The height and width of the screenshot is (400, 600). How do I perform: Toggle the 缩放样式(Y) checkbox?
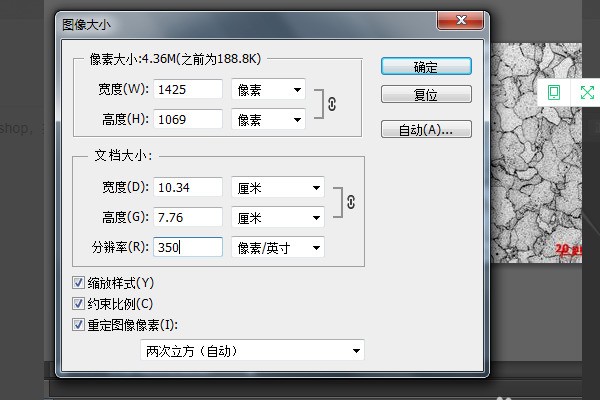78,283
